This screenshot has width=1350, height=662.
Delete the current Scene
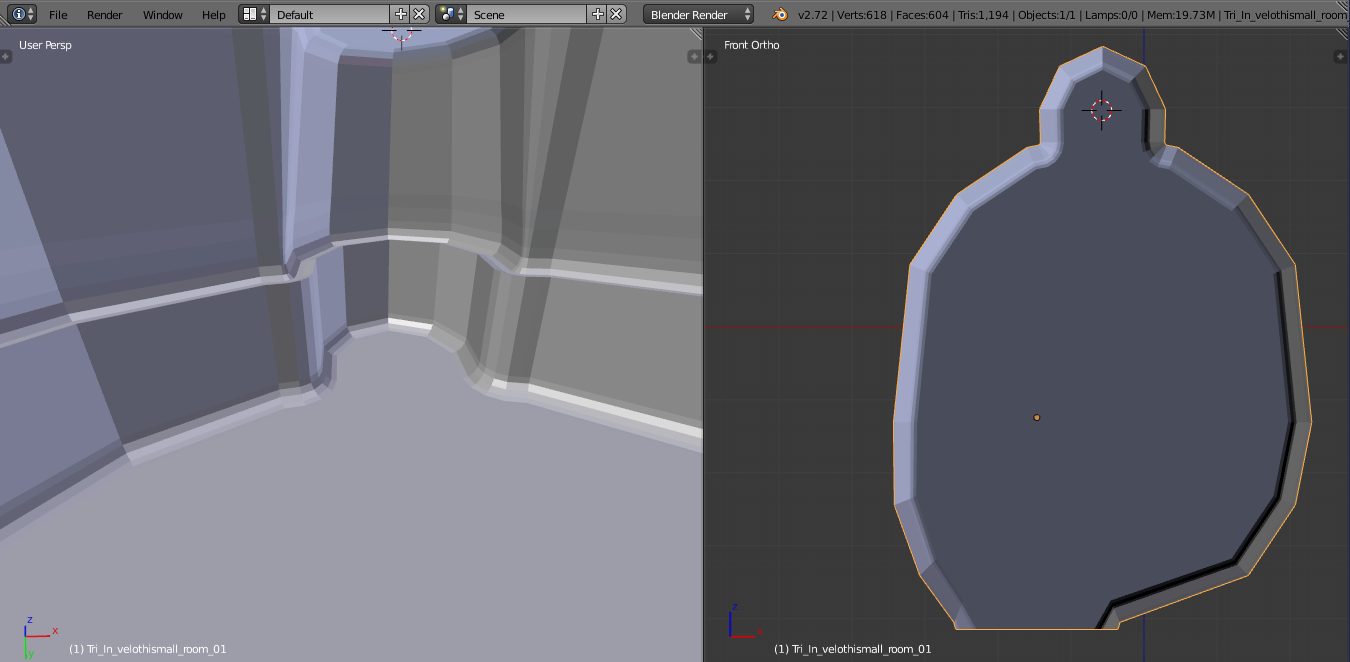click(x=616, y=14)
